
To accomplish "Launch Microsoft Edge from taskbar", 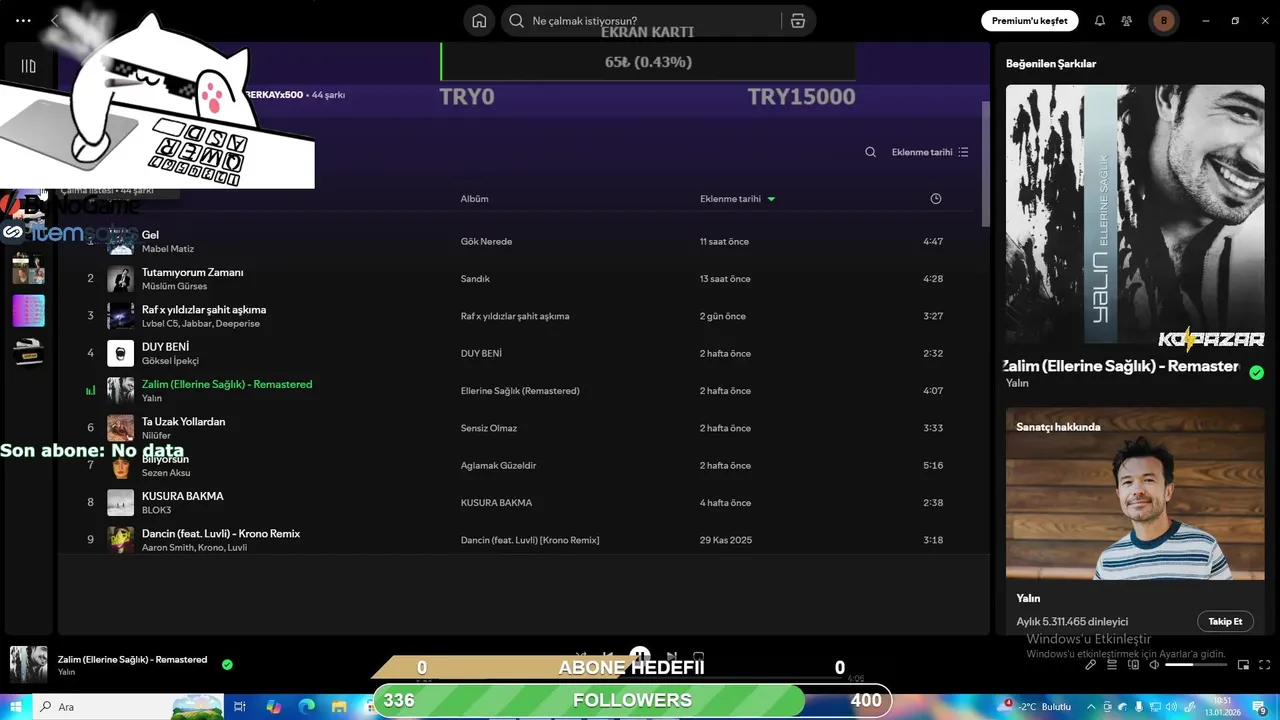I will point(306,706).
